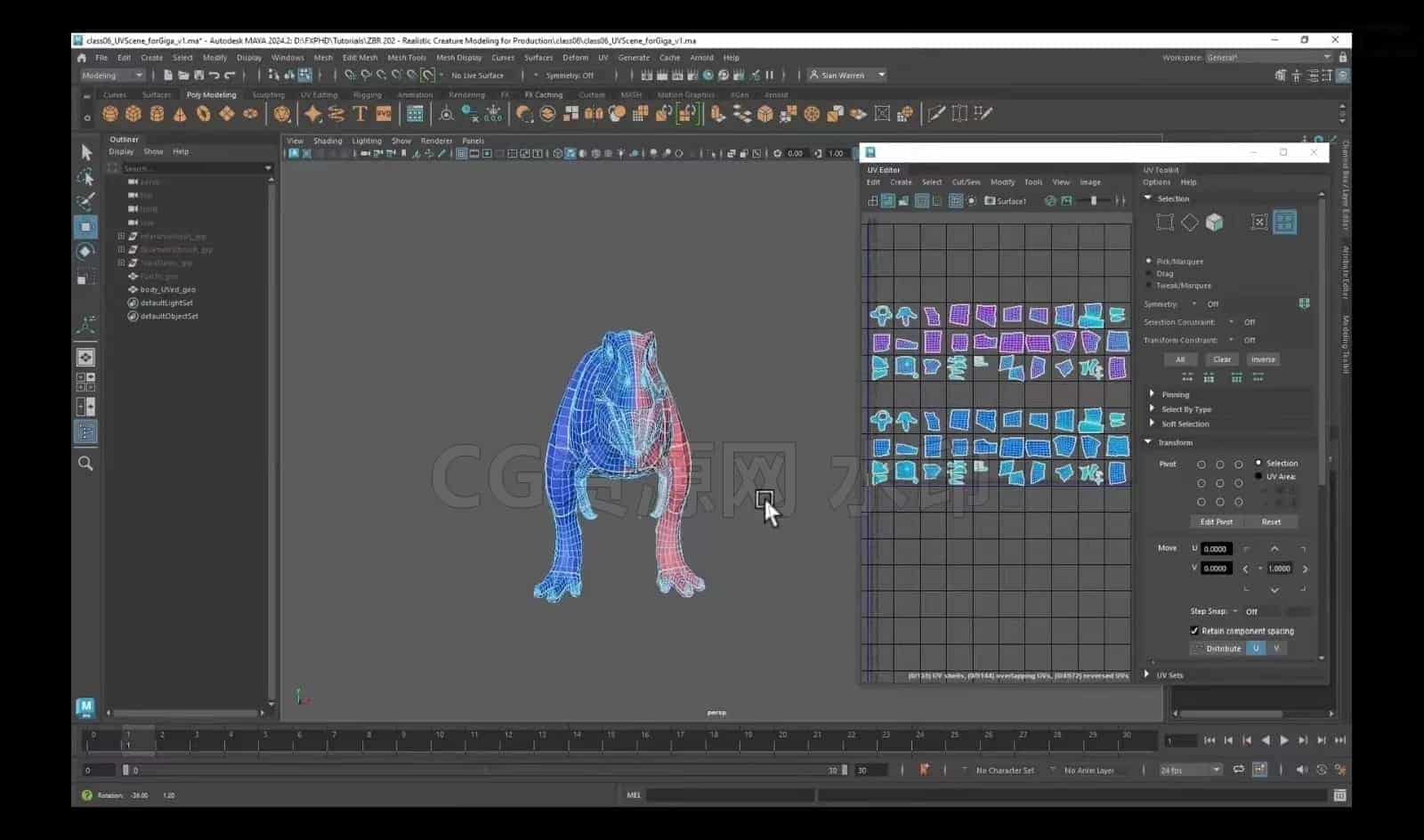Screen dimensions: 1424x840
Task: Open the Mesh Tools menu
Action: (406, 58)
